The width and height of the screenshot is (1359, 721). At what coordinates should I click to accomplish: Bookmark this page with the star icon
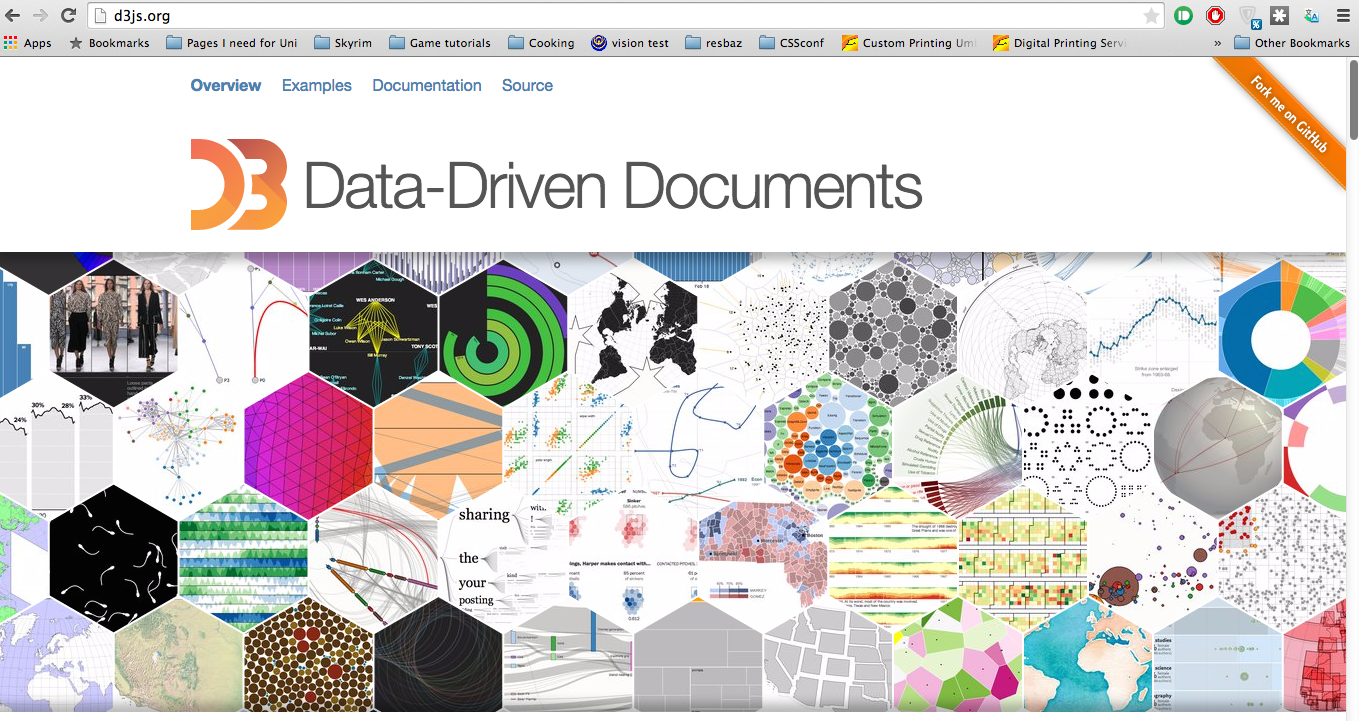tap(1152, 15)
